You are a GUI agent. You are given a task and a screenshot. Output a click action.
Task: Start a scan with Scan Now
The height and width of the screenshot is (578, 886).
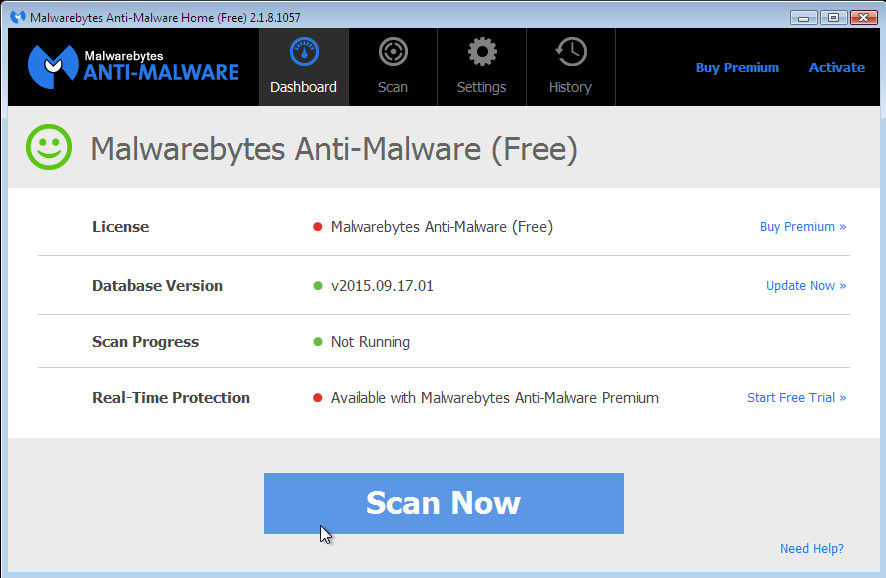pyautogui.click(x=444, y=503)
